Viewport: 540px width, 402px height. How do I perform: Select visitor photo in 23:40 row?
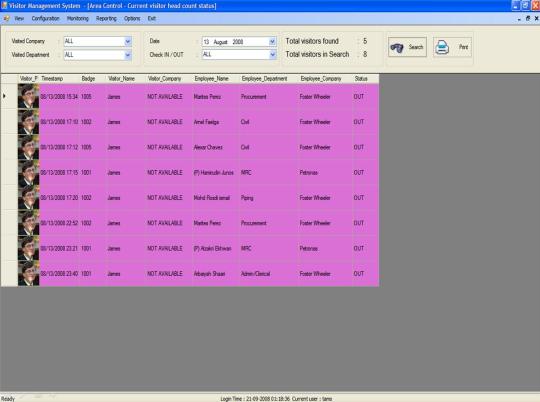pyautogui.click(x=29, y=274)
